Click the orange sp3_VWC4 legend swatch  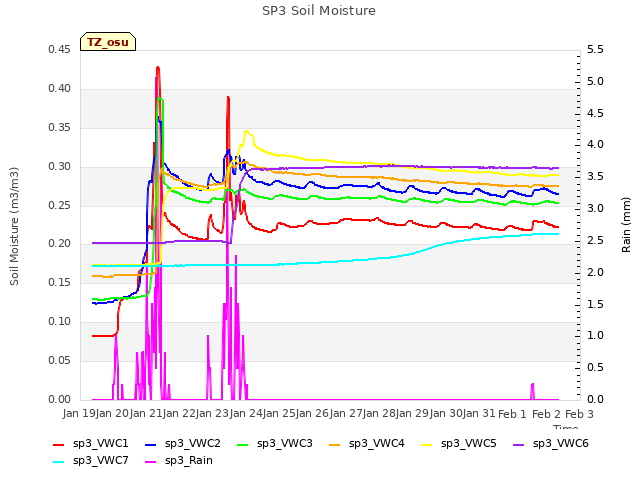[x=335, y=444]
